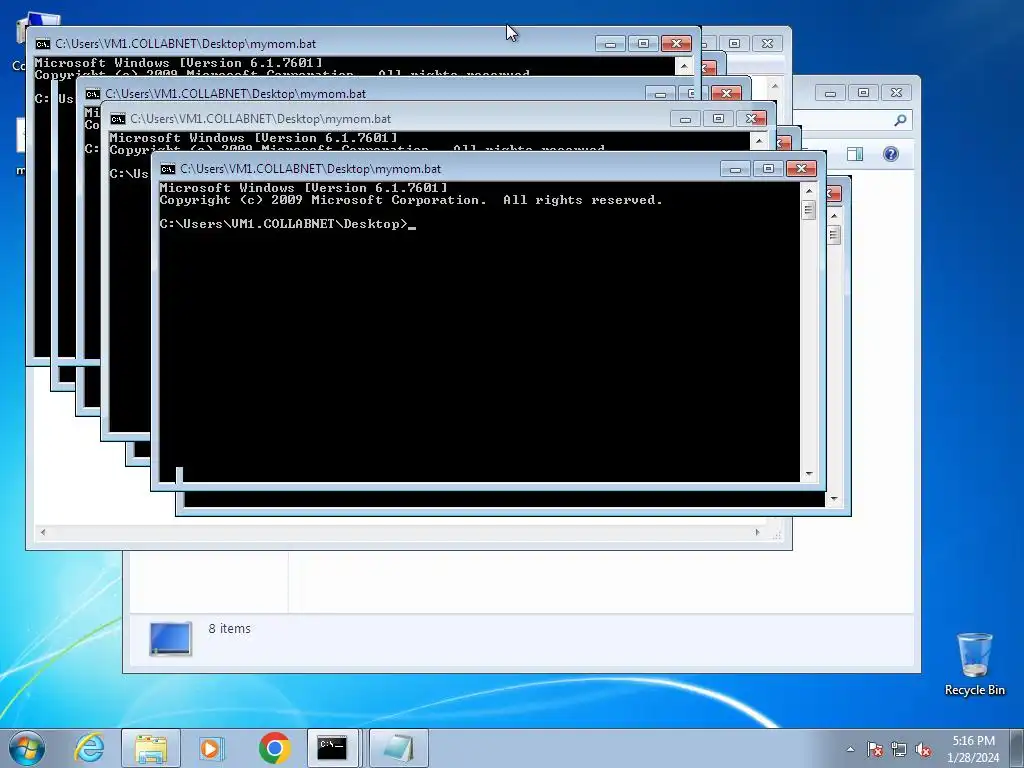This screenshot has width=1024, height=768.
Task: Close the frontmost mymom.bat command window
Action: [801, 169]
